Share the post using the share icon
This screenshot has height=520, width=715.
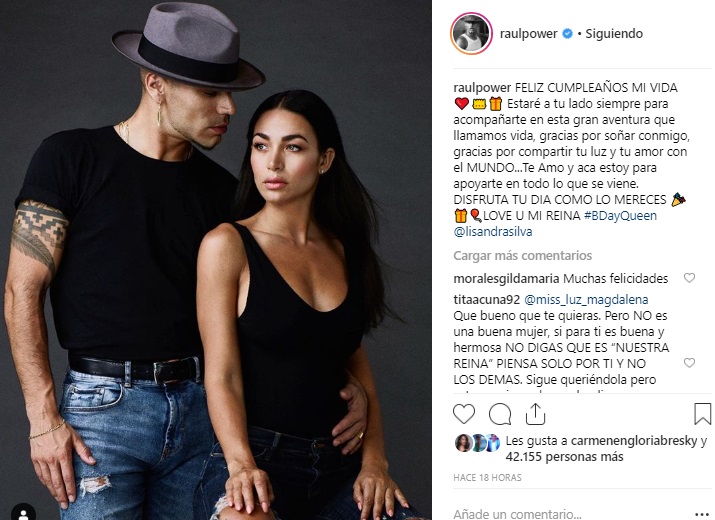tap(535, 414)
